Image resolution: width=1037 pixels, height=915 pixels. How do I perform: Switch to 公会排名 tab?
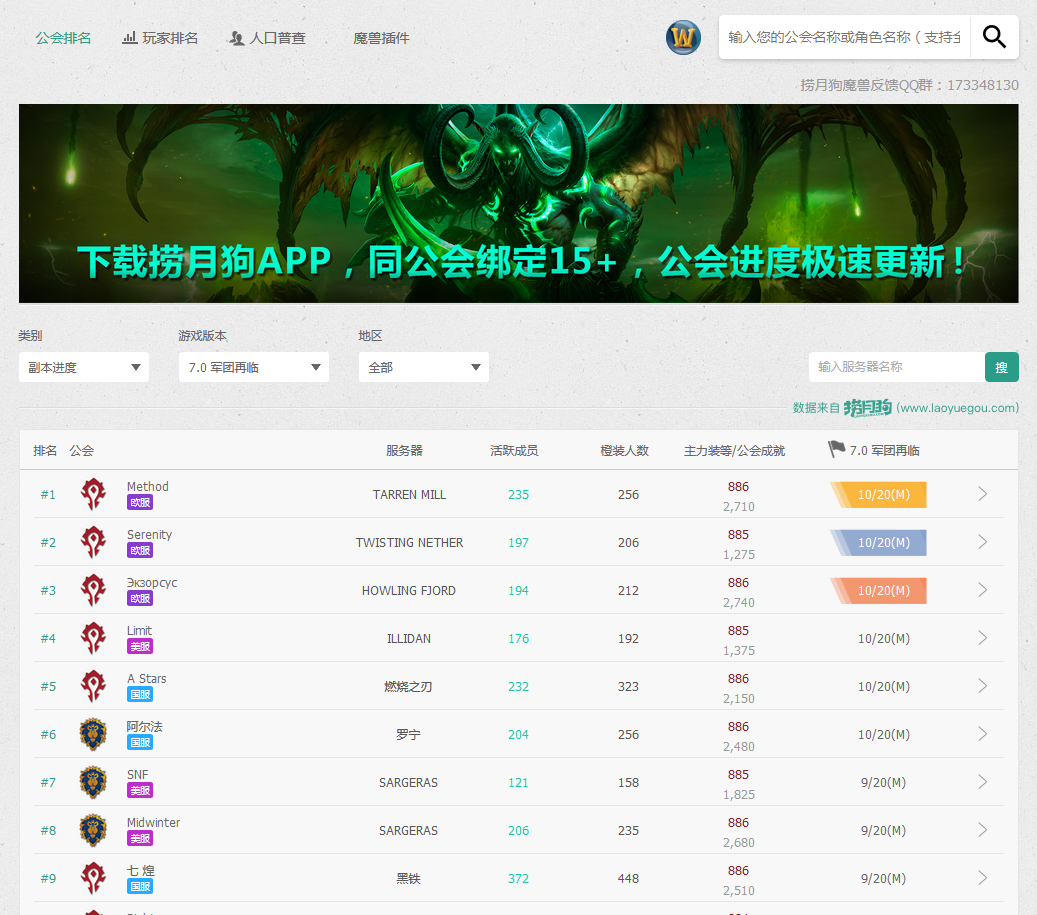[x=63, y=38]
